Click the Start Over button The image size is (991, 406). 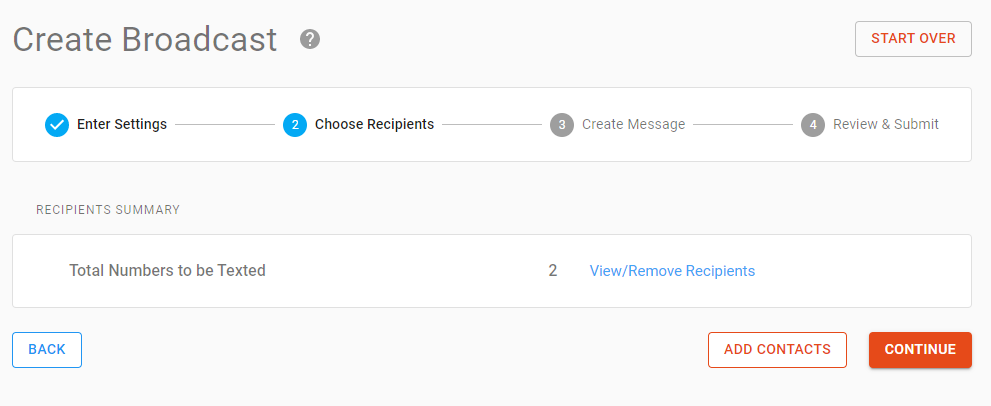(913, 39)
